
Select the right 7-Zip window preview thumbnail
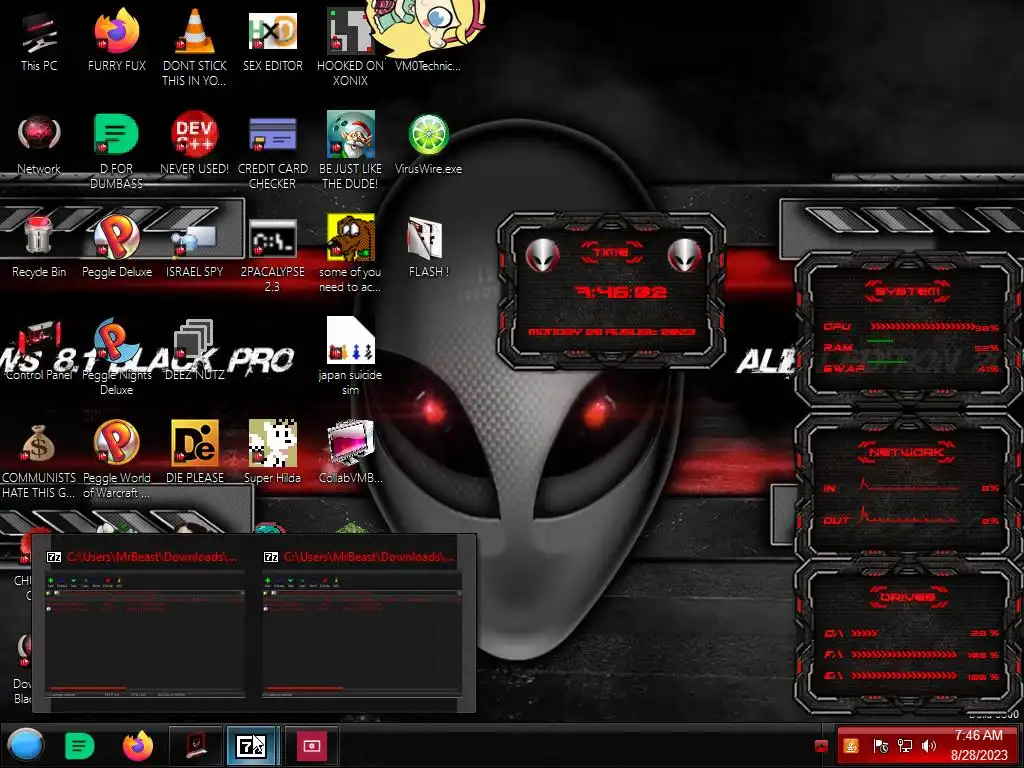tap(362, 623)
